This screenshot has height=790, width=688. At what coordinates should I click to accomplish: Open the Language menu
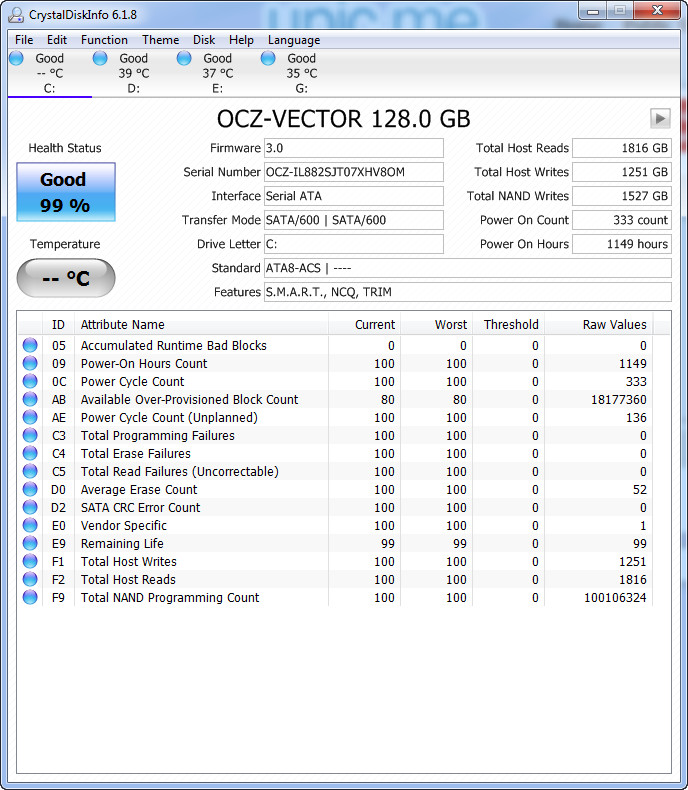coord(294,40)
